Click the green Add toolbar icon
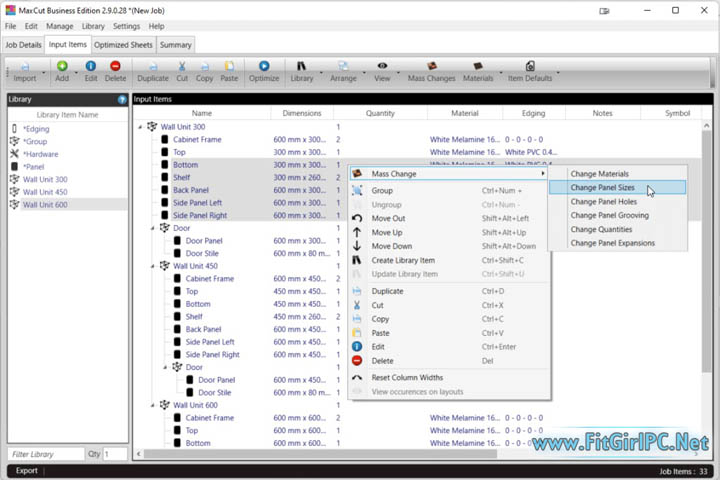This screenshot has width=720, height=480. [x=62, y=71]
